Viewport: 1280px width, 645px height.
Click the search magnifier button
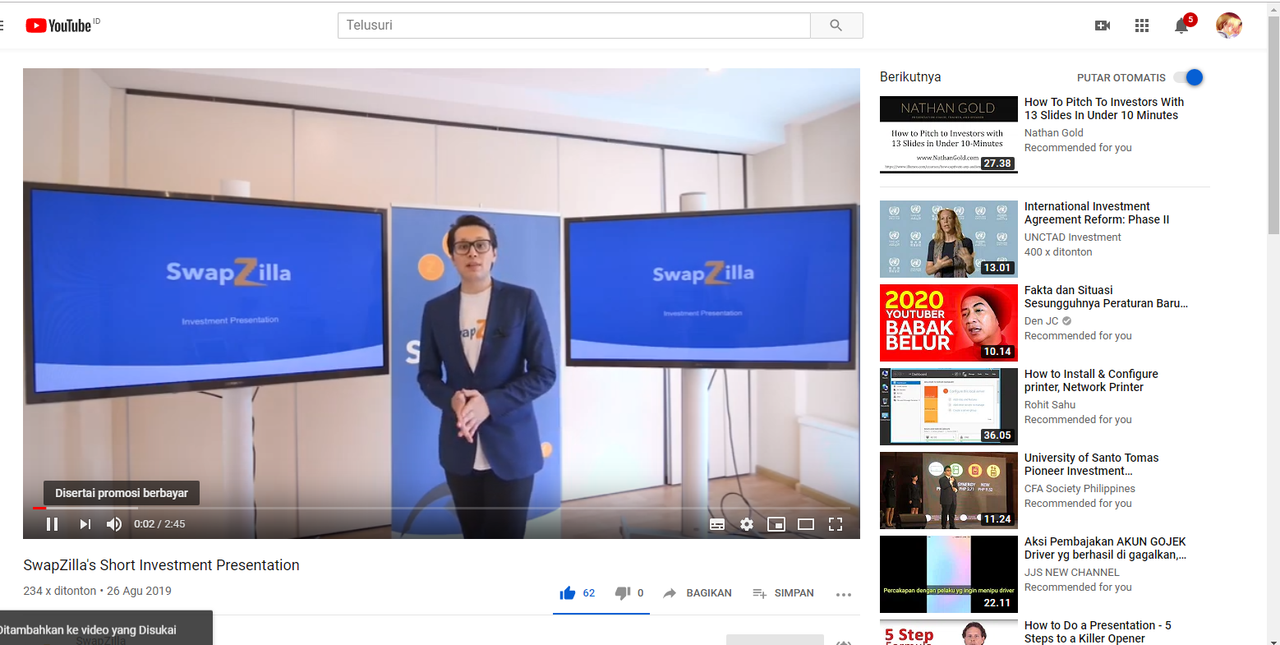point(836,26)
